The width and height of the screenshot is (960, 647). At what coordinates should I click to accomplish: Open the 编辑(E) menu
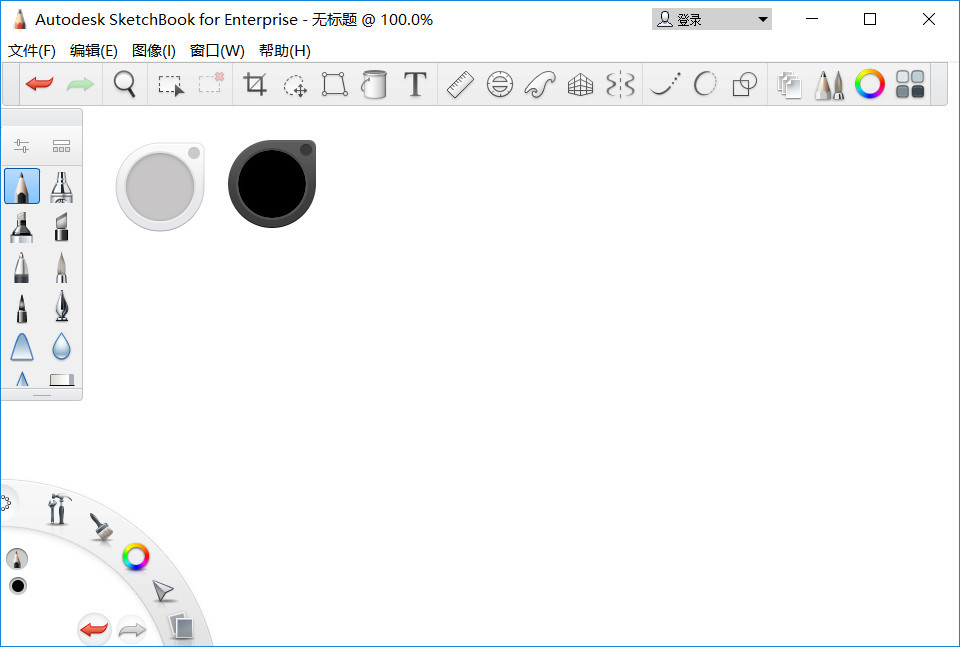click(94, 51)
